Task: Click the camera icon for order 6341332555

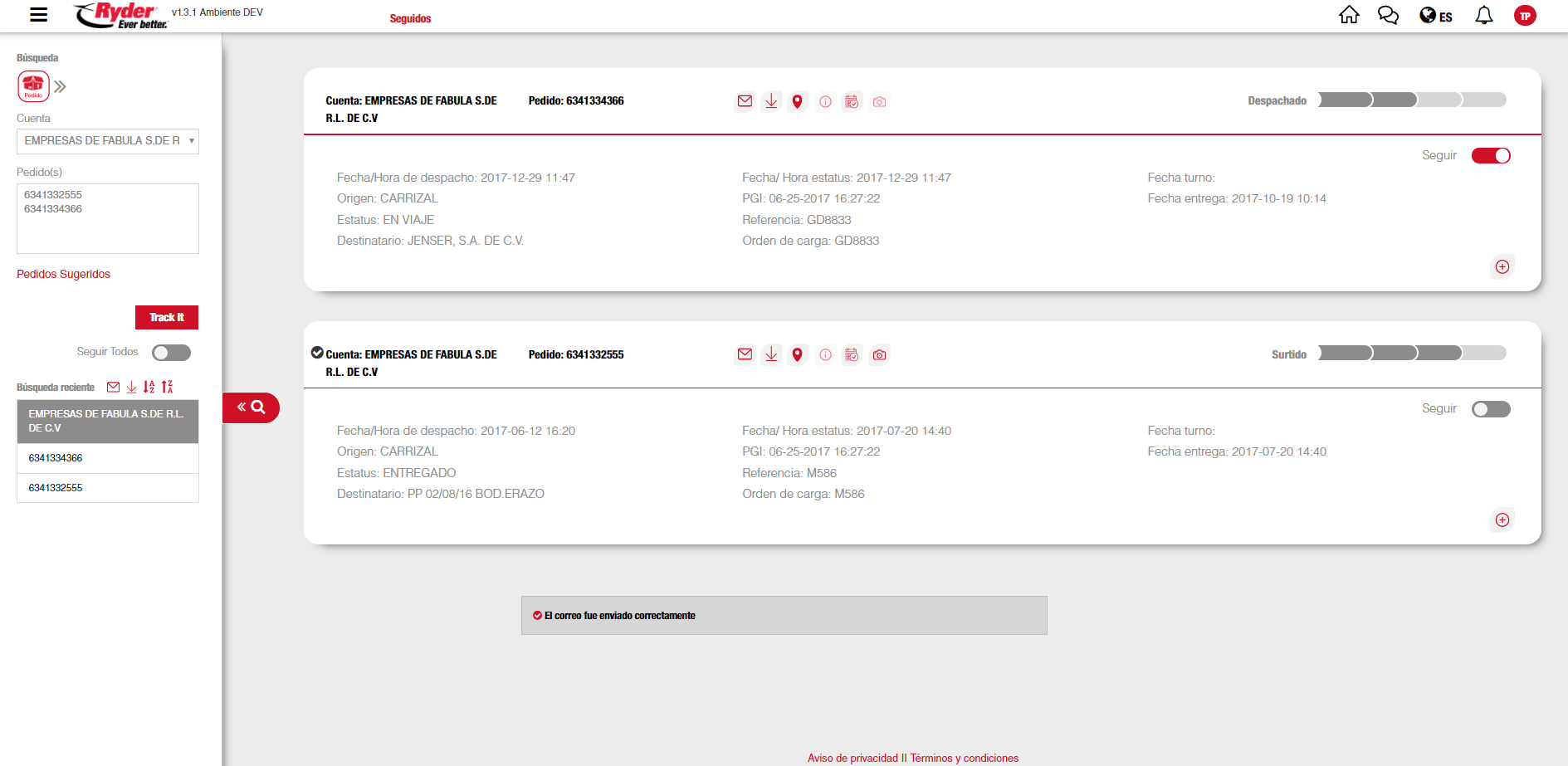Action: [879, 355]
